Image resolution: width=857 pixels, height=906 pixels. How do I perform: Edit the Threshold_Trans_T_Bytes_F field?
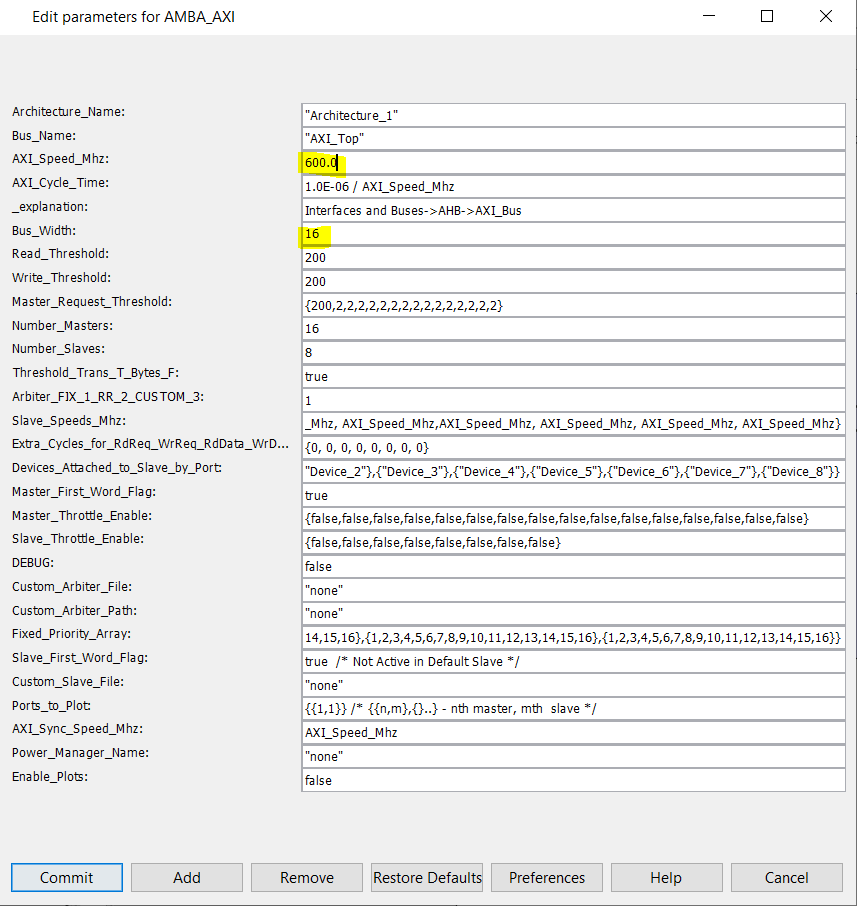[573, 376]
